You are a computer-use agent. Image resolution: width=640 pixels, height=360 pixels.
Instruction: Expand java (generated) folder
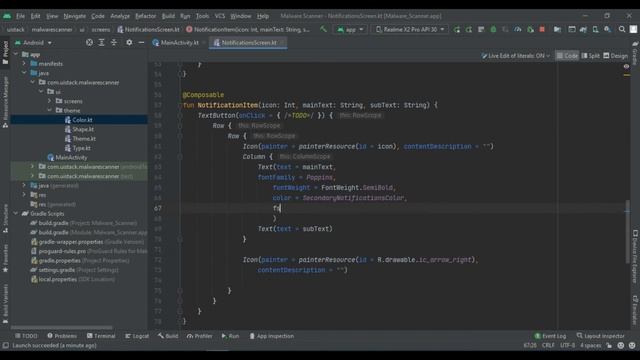(x=24, y=185)
